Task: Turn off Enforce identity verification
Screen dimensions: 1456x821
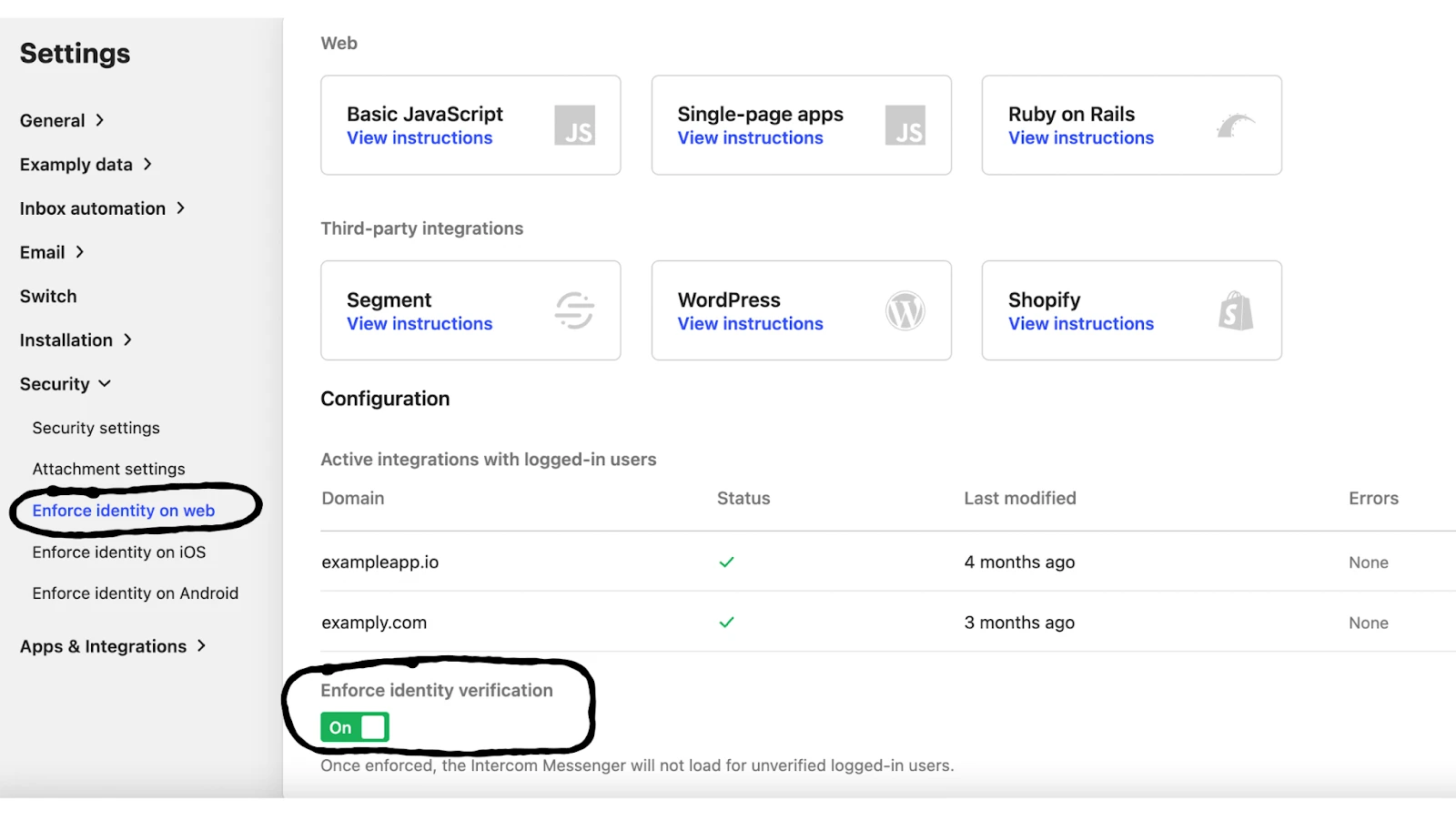Action: point(353,726)
